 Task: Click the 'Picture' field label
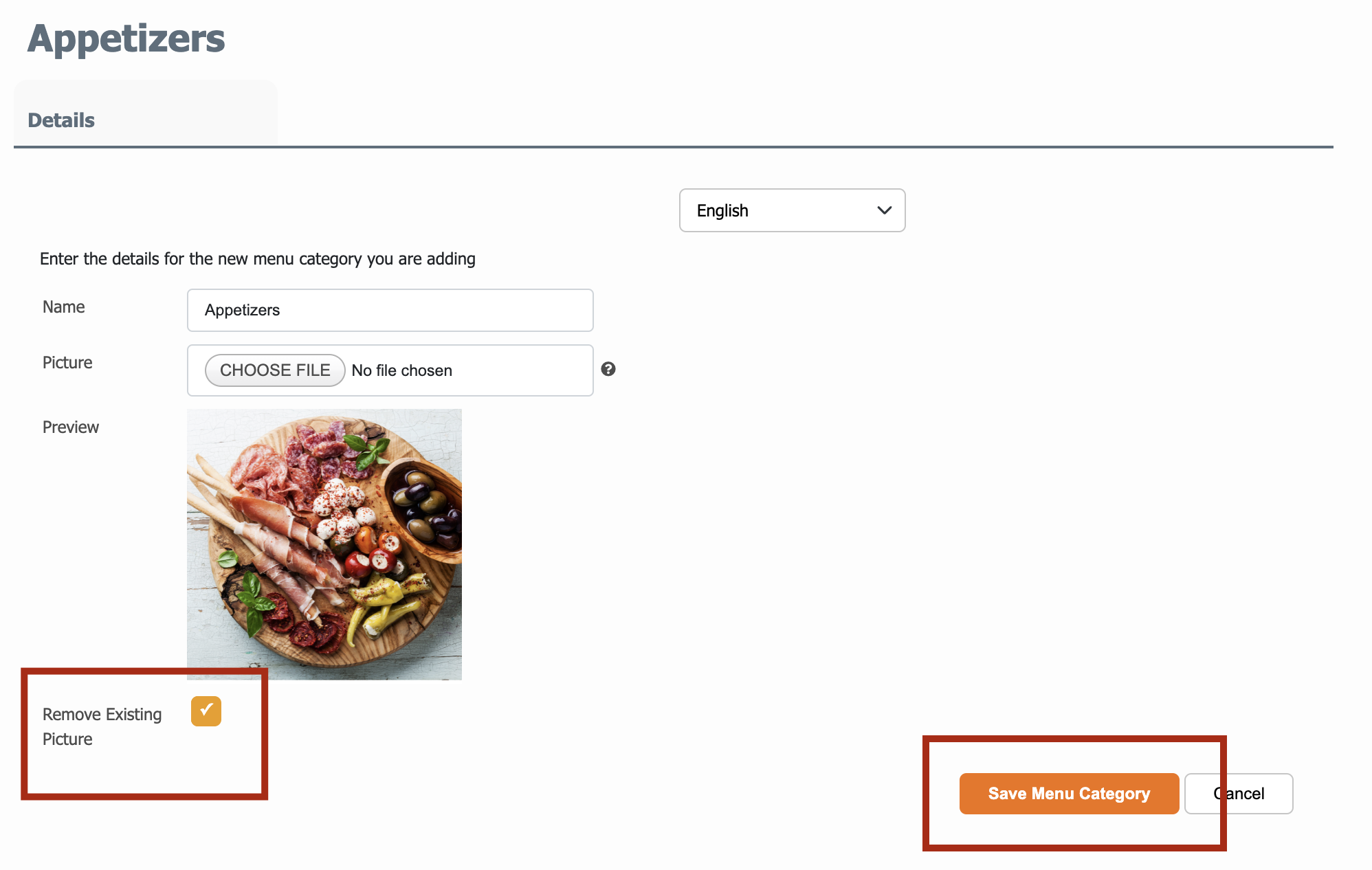click(67, 363)
